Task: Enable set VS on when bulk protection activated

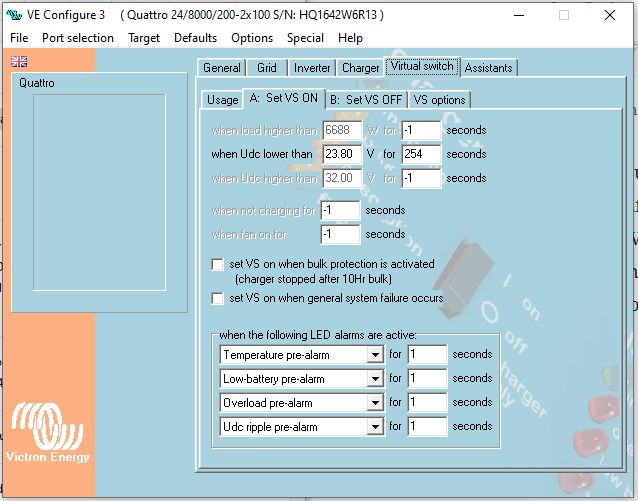Action: [x=218, y=264]
